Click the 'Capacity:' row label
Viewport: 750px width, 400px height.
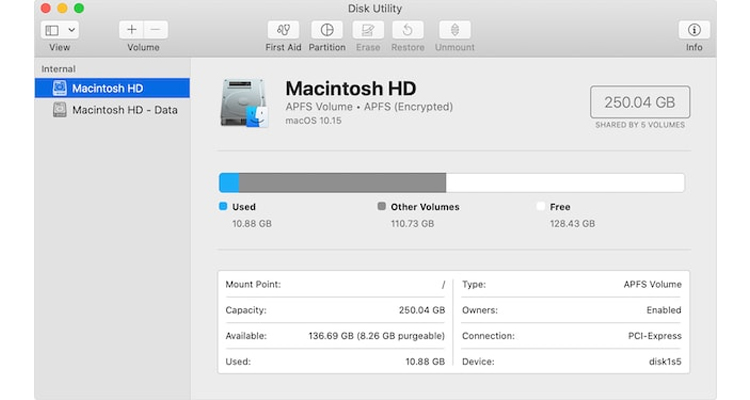246,310
